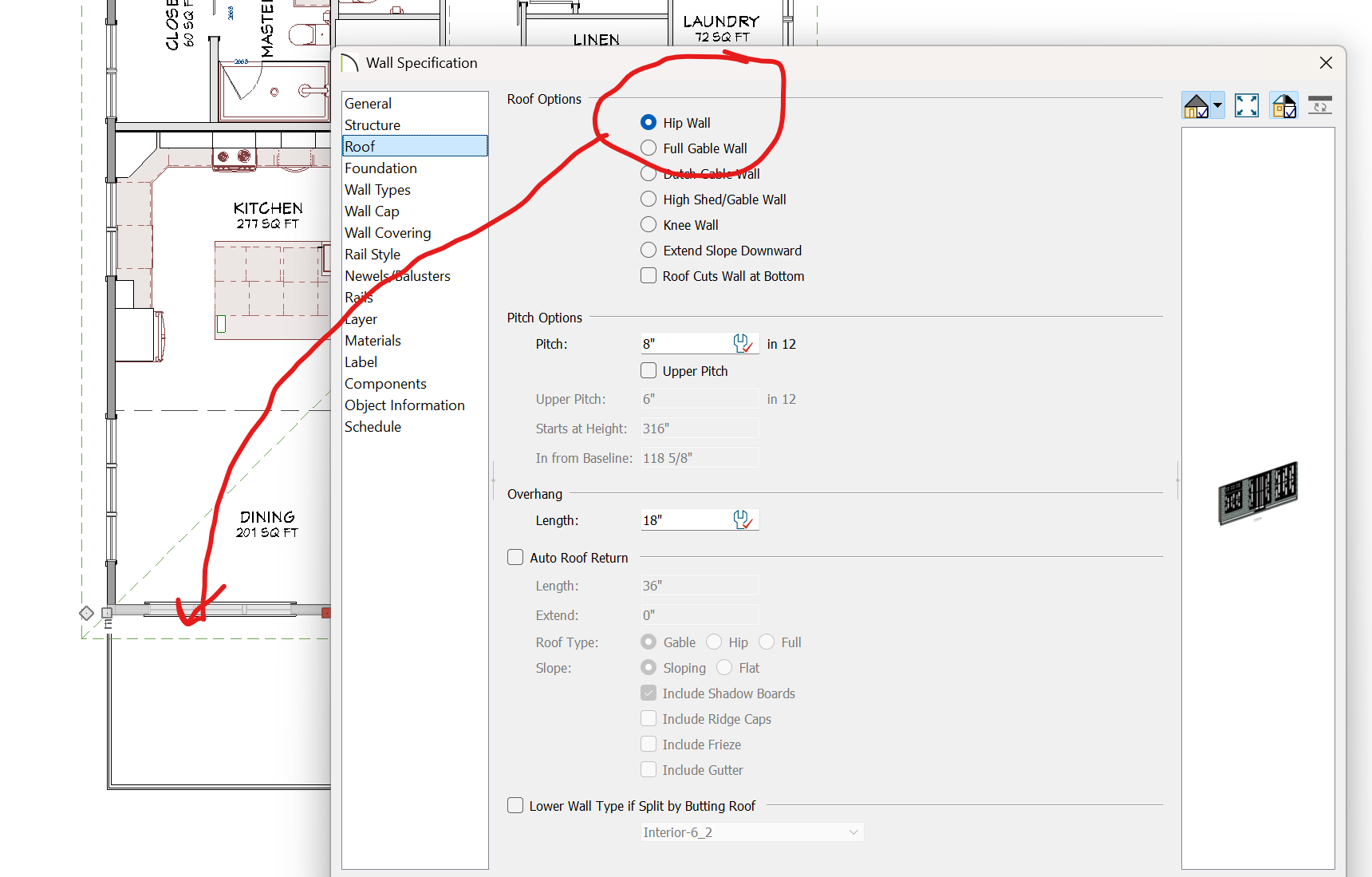Click the wall 3D preview thumbnail
The image size is (1372, 877).
pos(1258,492)
